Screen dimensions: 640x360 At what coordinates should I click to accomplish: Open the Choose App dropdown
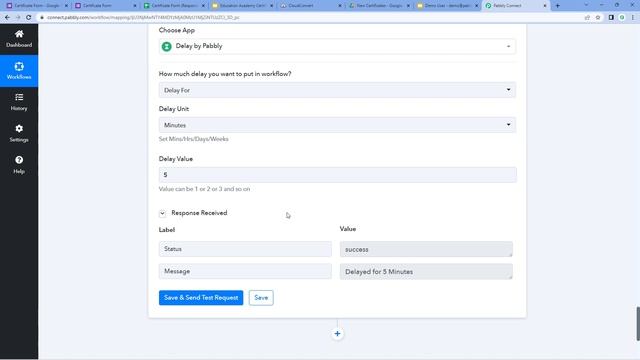pos(337,47)
